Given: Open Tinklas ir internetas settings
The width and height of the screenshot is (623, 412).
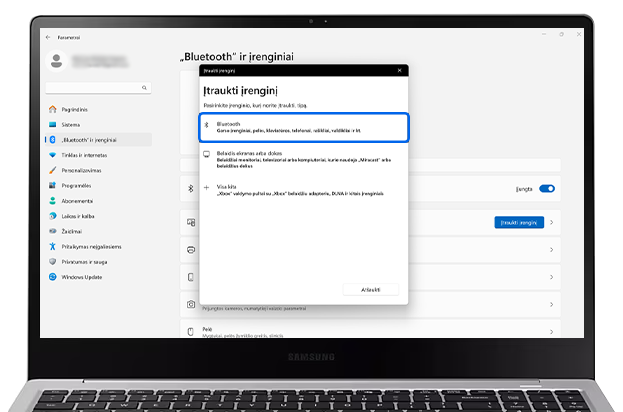Looking at the screenshot, I should tap(83, 155).
